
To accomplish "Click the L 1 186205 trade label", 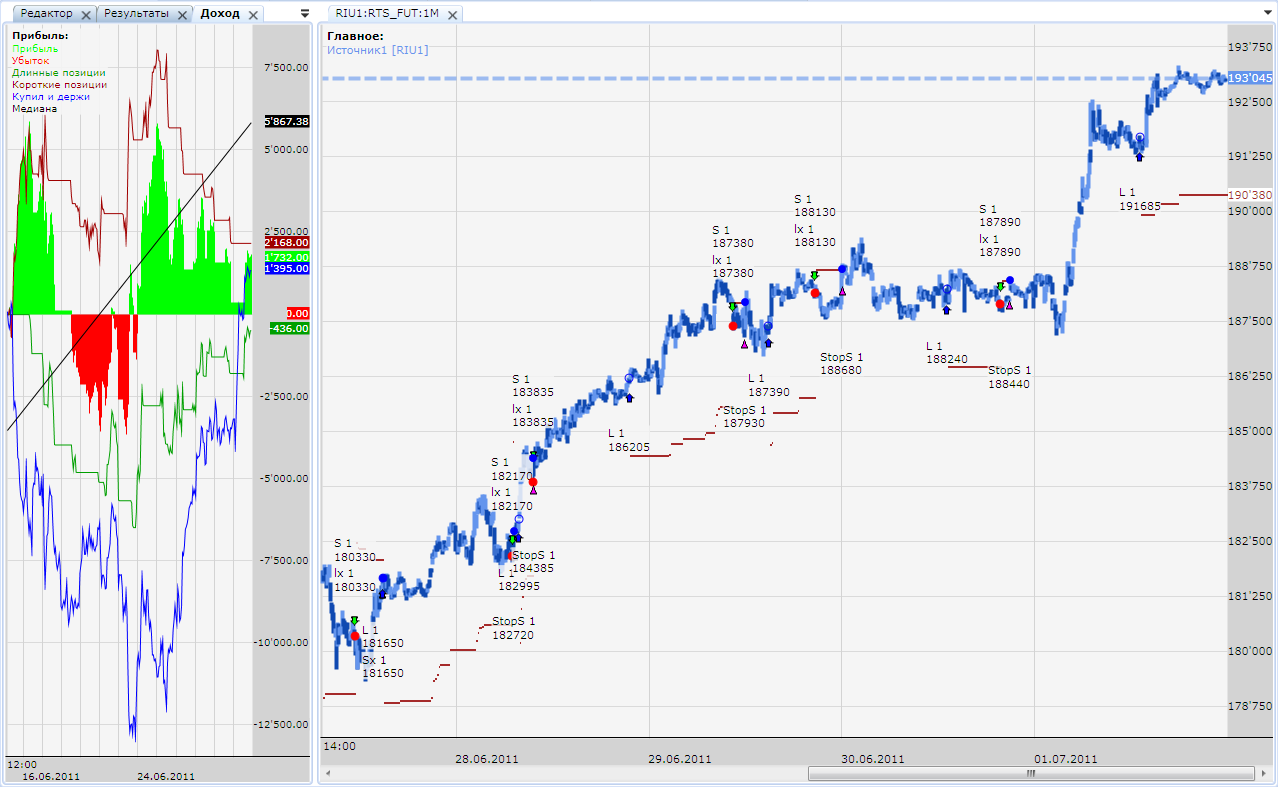I will tap(629, 440).
